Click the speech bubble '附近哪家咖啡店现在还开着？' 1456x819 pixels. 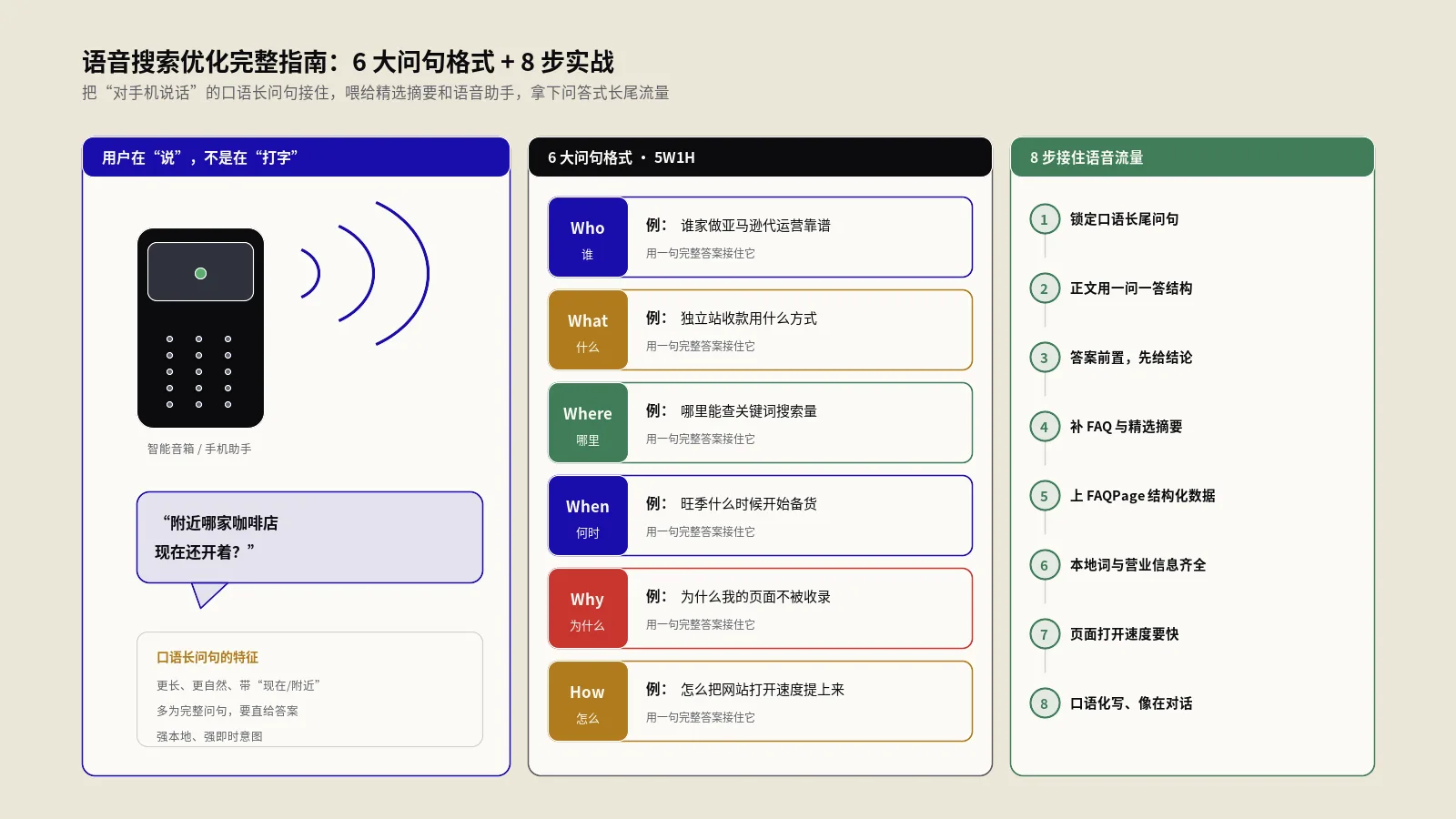tap(309, 538)
